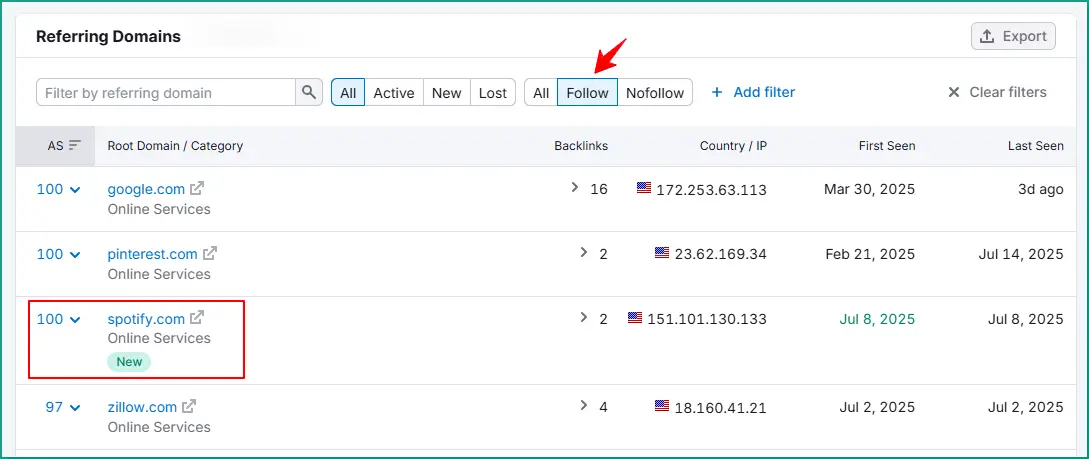Click IP address 18.160.41.21
The height and width of the screenshot is (459, 1089).
(x=720, y=408)
